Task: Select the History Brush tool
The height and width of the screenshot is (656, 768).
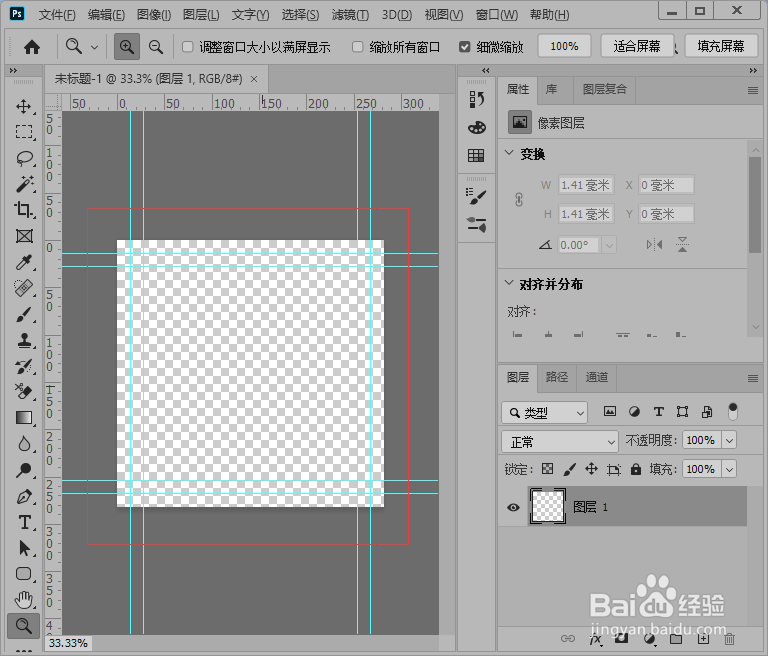Action: 24,366
